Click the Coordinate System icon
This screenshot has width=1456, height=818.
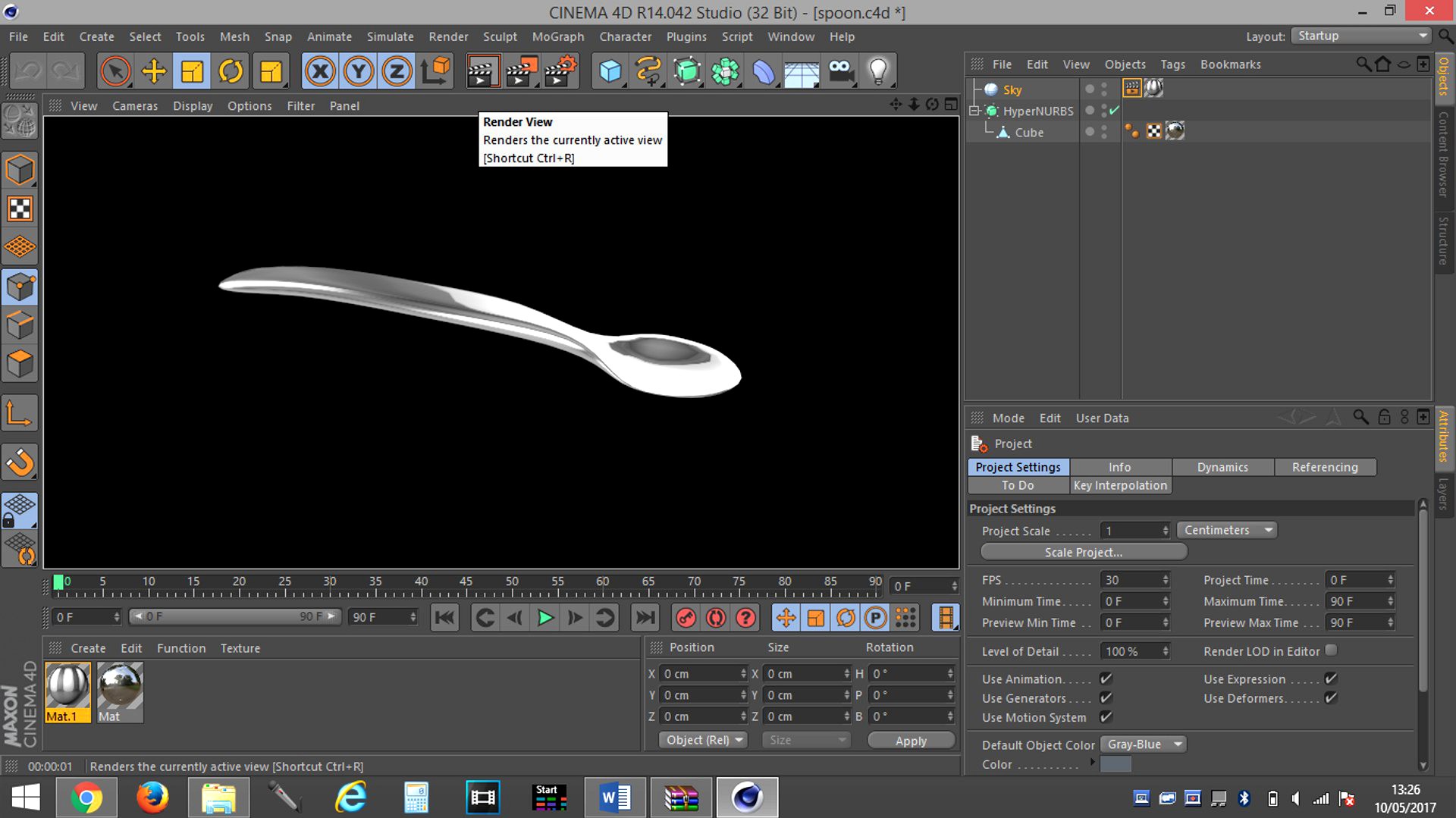(x=436, y=71)
